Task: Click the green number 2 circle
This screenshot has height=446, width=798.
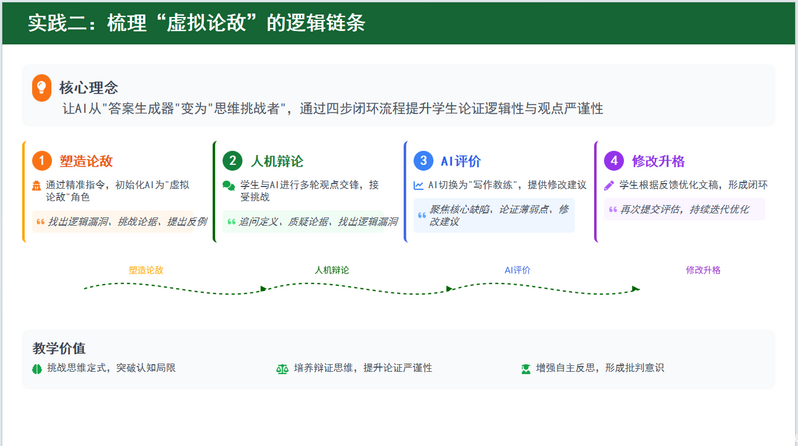Action: click(232, 160)
